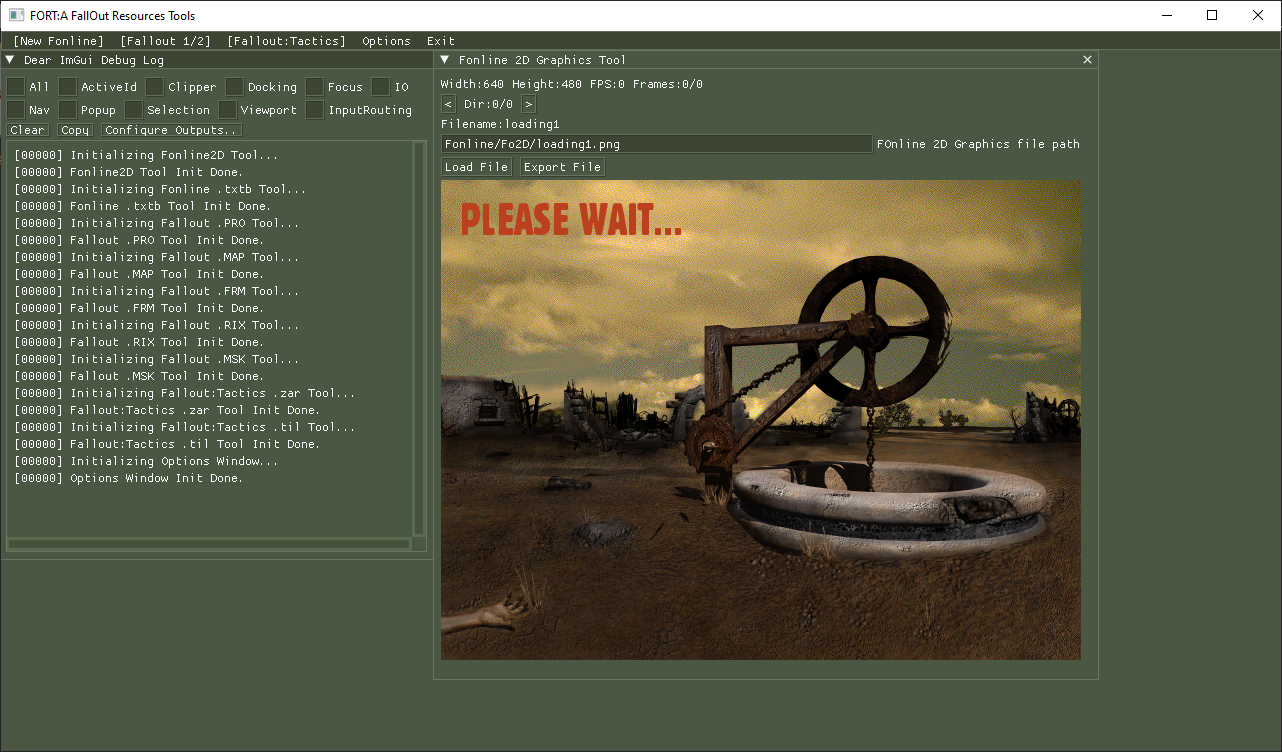Select log line 'Options Window Init Done.'

click(129, 478)
